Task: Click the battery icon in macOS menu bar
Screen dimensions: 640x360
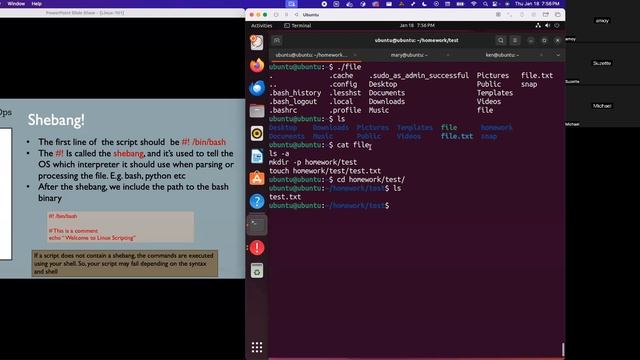Action: (460, 4)
